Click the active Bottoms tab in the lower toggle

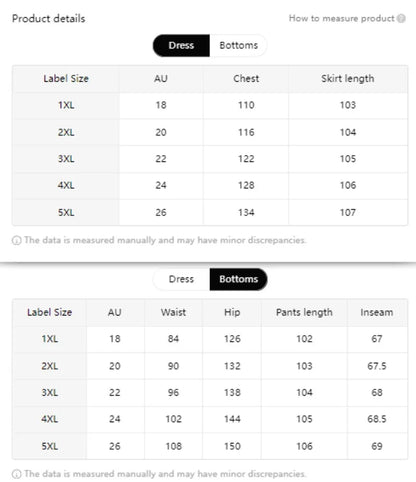point(238,279)
